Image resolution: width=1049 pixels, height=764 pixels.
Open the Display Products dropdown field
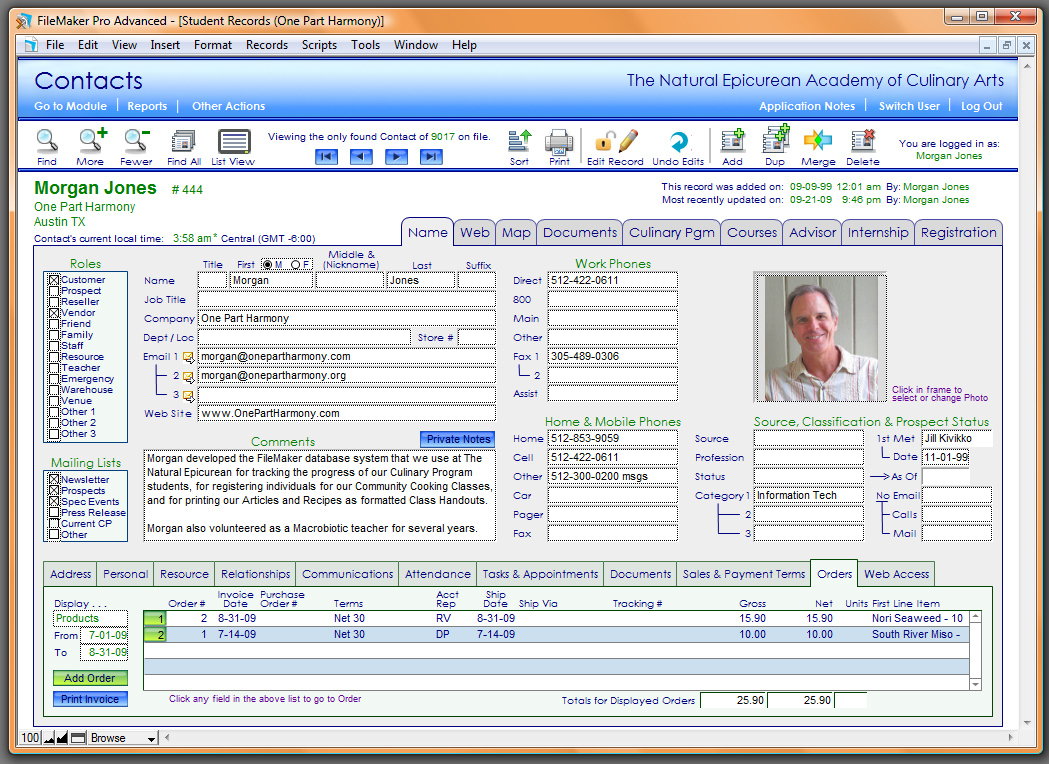(x=90, y=619)
